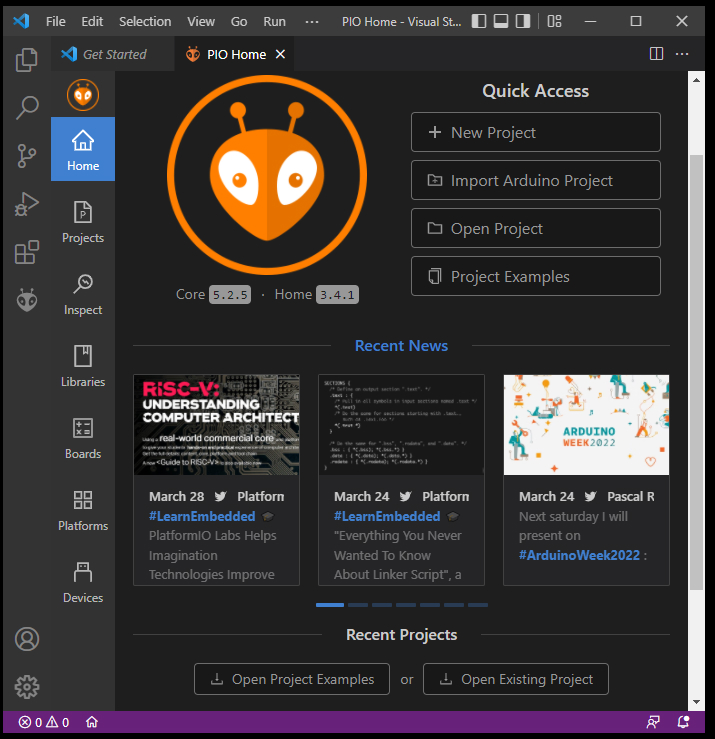Open the Explorer view in activity bar

click(x=26, y=60)
